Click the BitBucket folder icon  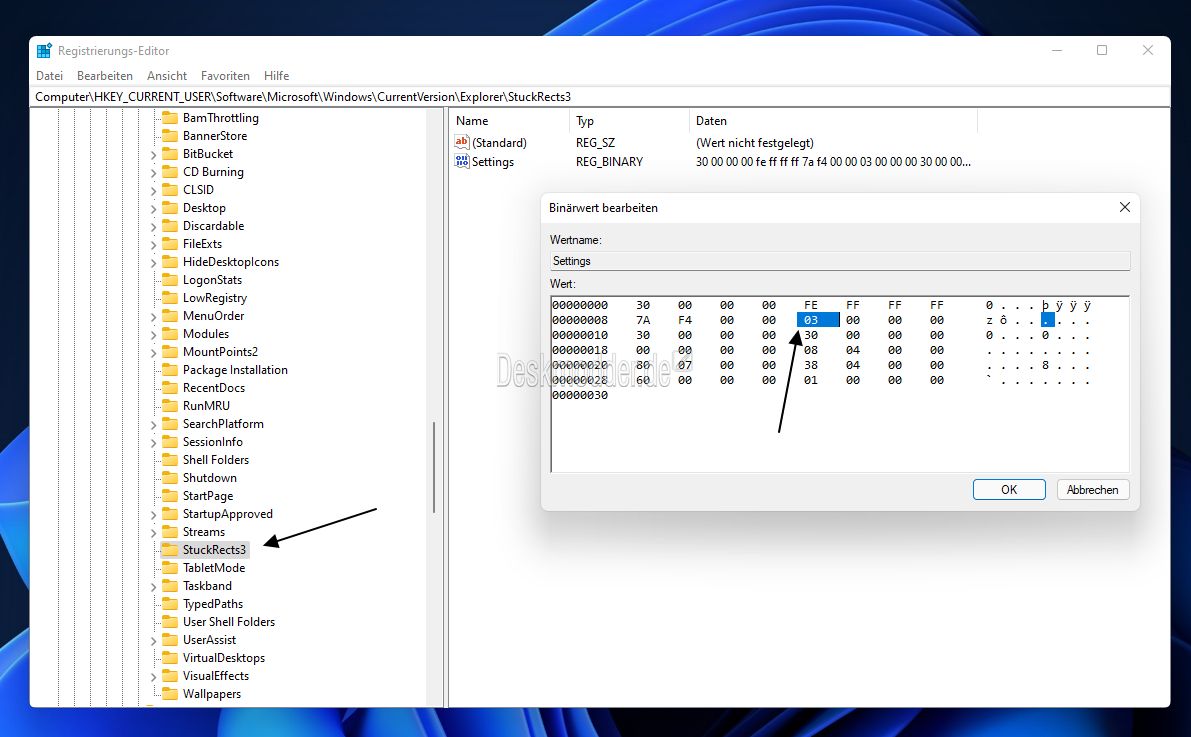(170, 153)
